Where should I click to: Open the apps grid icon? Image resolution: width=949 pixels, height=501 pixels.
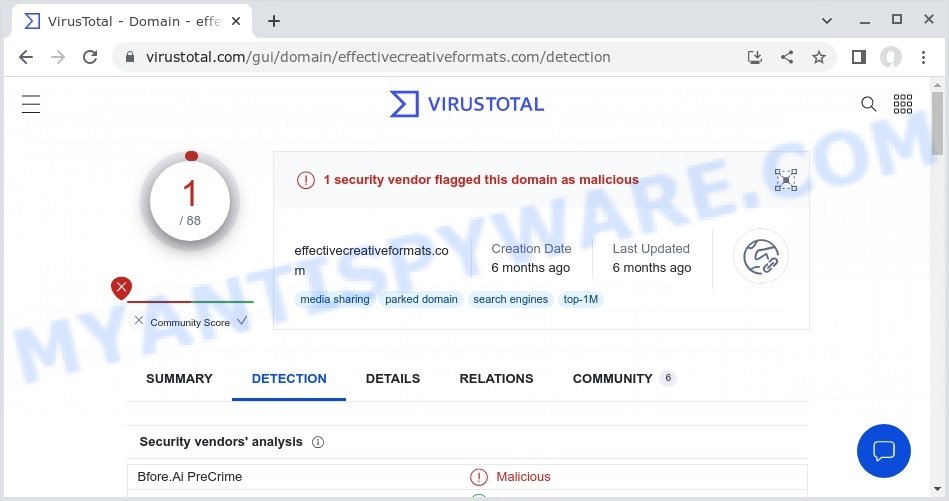click(x=903, y=104)
